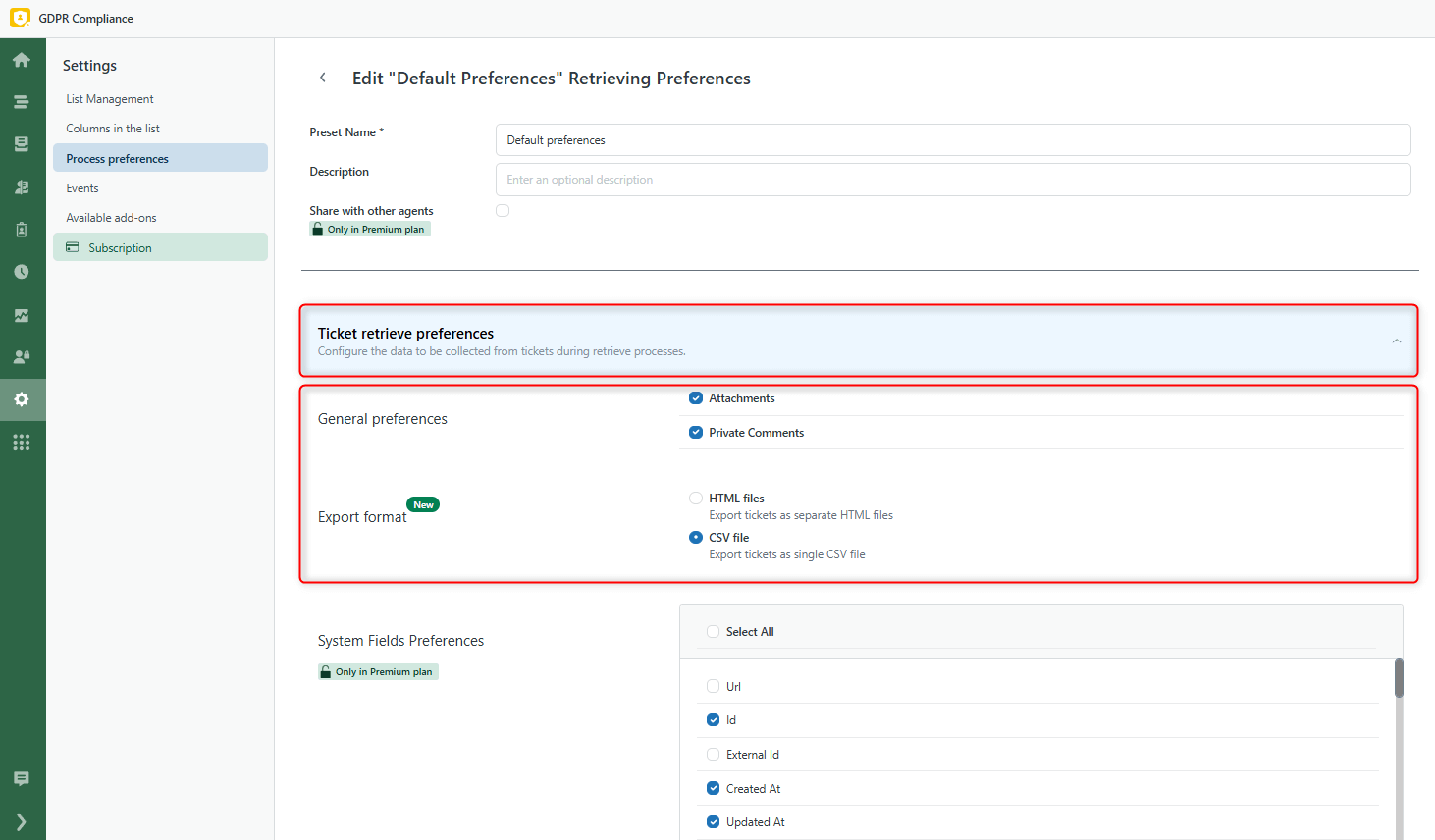Click the user-with-document icon in sidebar
Screen dimensions: 1435x840
pos(22,187)
